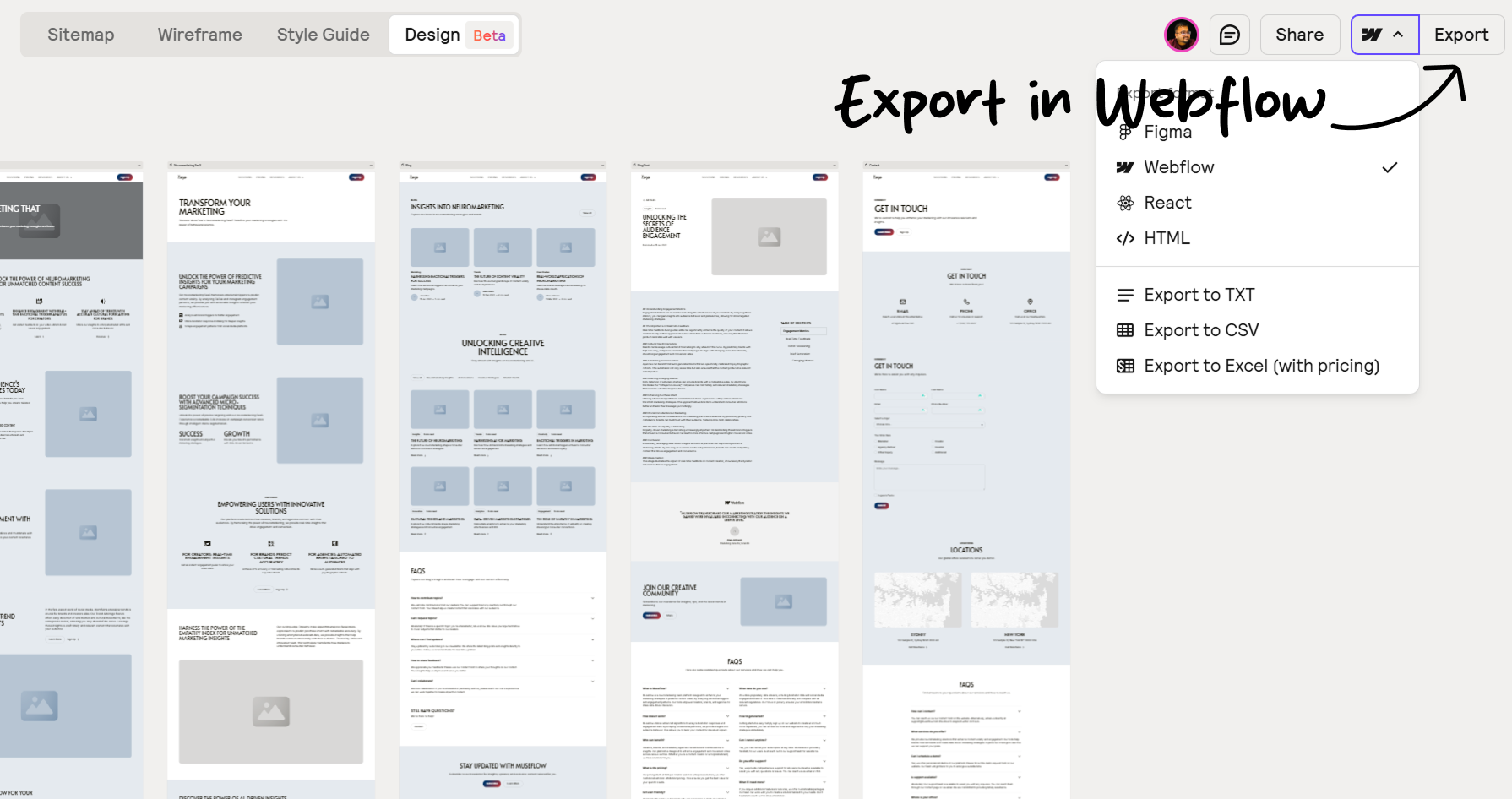
Task: Select the Design Beta tab
Action: [x=454, y=35]
